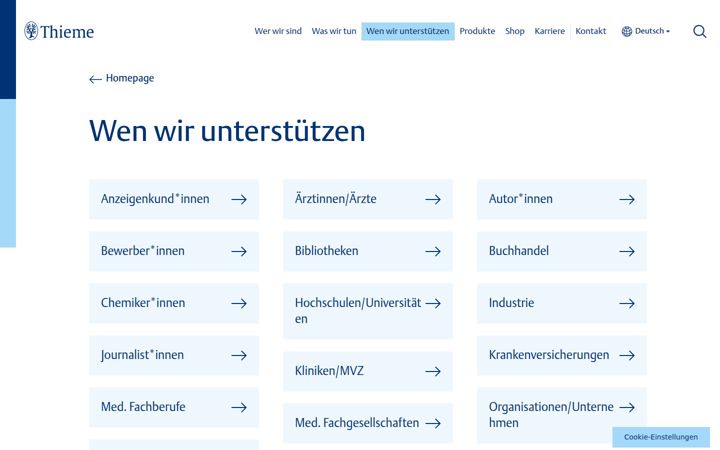Click arrow on Bibliotheken card

tap(433, 251)
